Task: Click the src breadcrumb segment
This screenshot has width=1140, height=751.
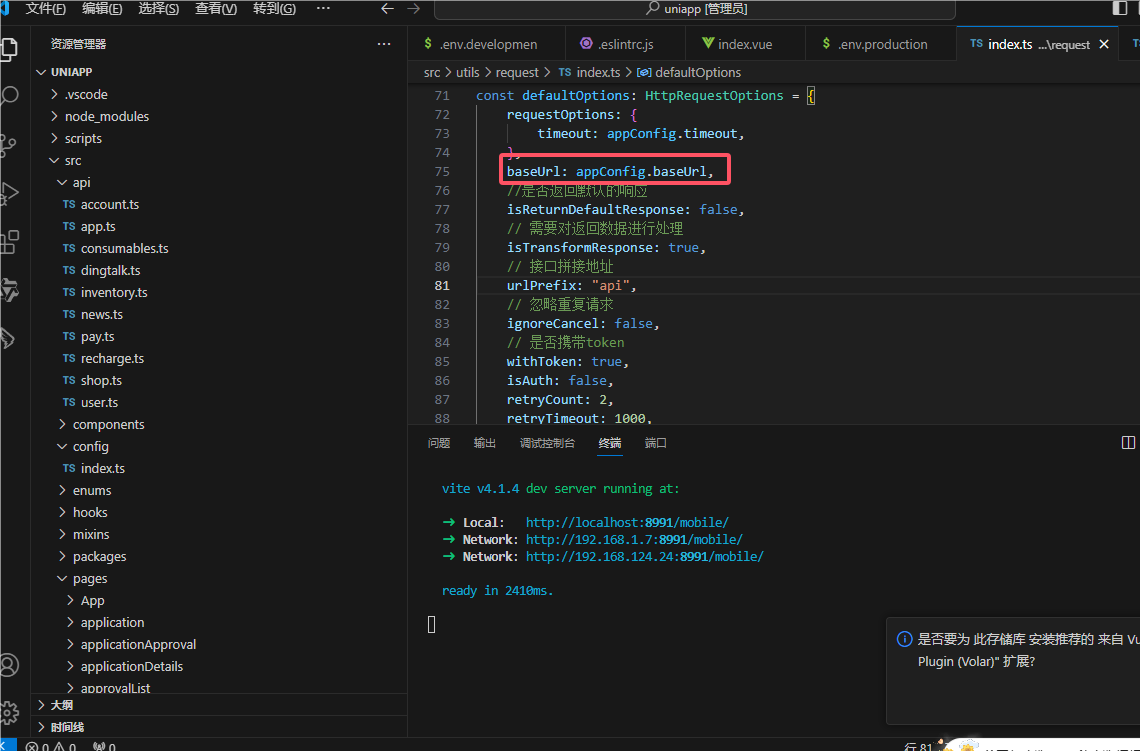Action: [x=432, y=73]
